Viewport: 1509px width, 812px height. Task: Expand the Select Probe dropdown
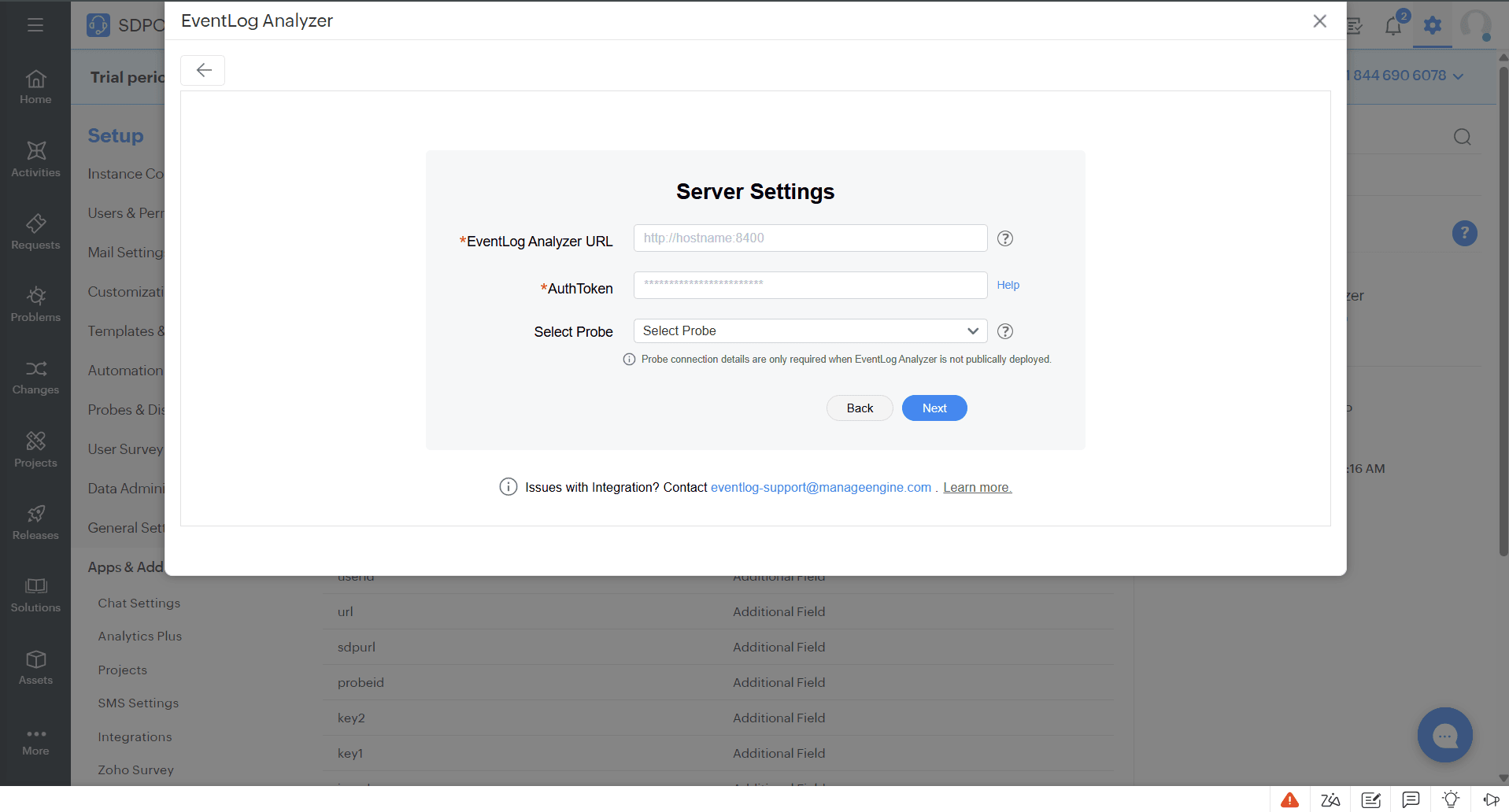coord(810,331)
